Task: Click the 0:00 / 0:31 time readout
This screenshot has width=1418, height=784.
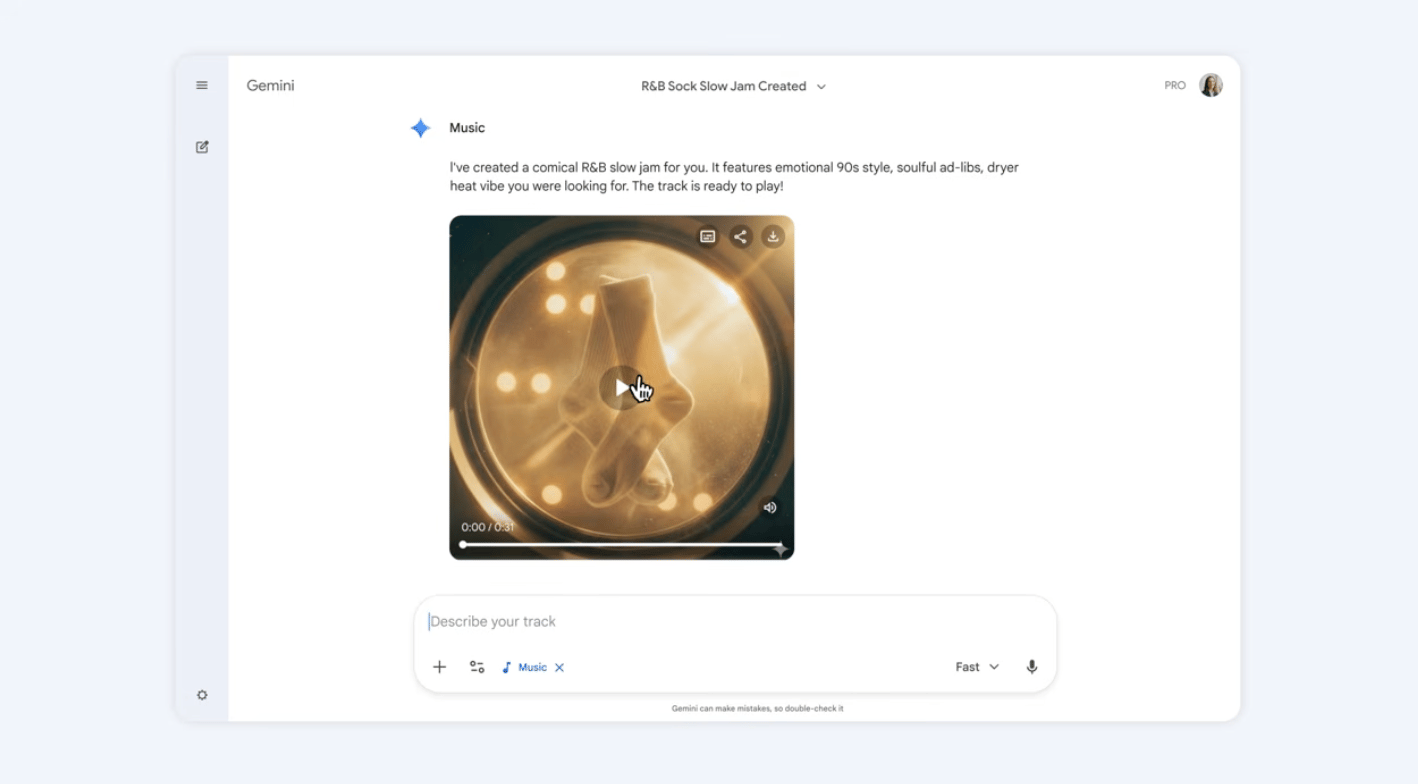Action: tap(488, 527)
